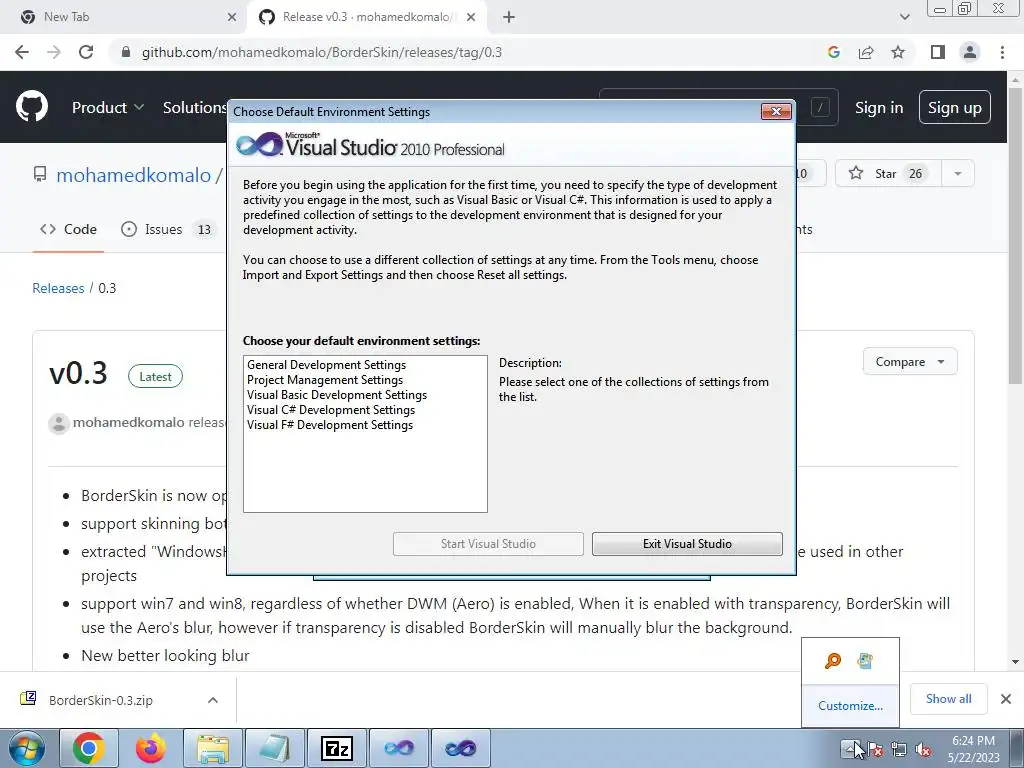Viewport: 1024px width, 768px height.
Task: Click the Latest release badge
Action: tap(155, 377)
